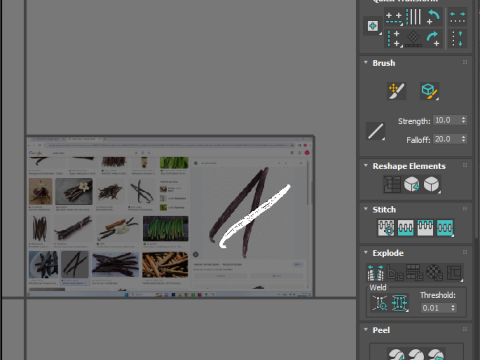Click the Set Pivot icon in Quick Transform

pos(373,26)
